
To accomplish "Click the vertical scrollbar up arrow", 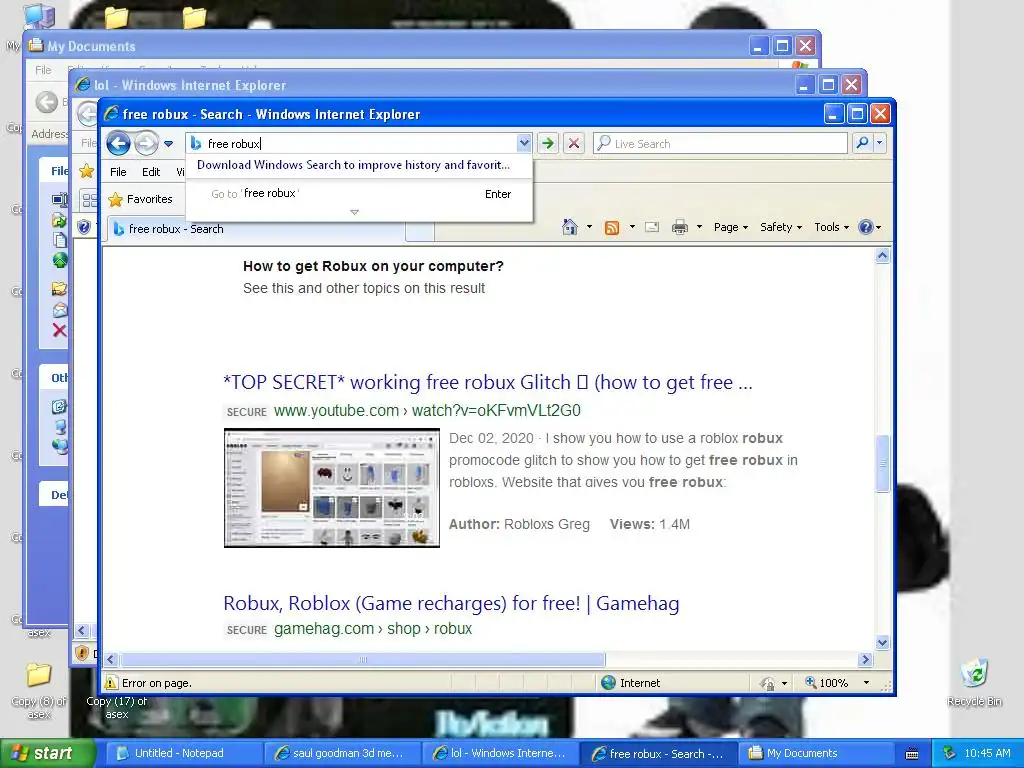I will coord(882,255).
